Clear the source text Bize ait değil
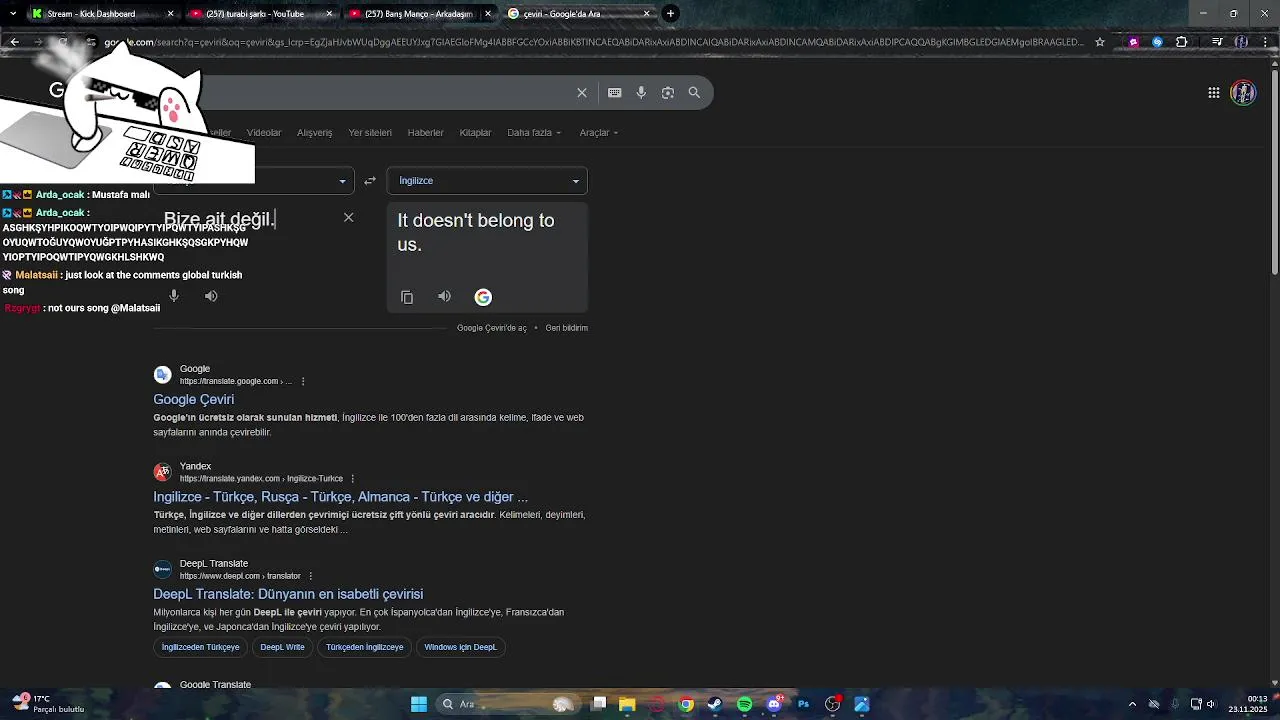Viewport: 1280px width, 720px height. click(x=348, y=217)
